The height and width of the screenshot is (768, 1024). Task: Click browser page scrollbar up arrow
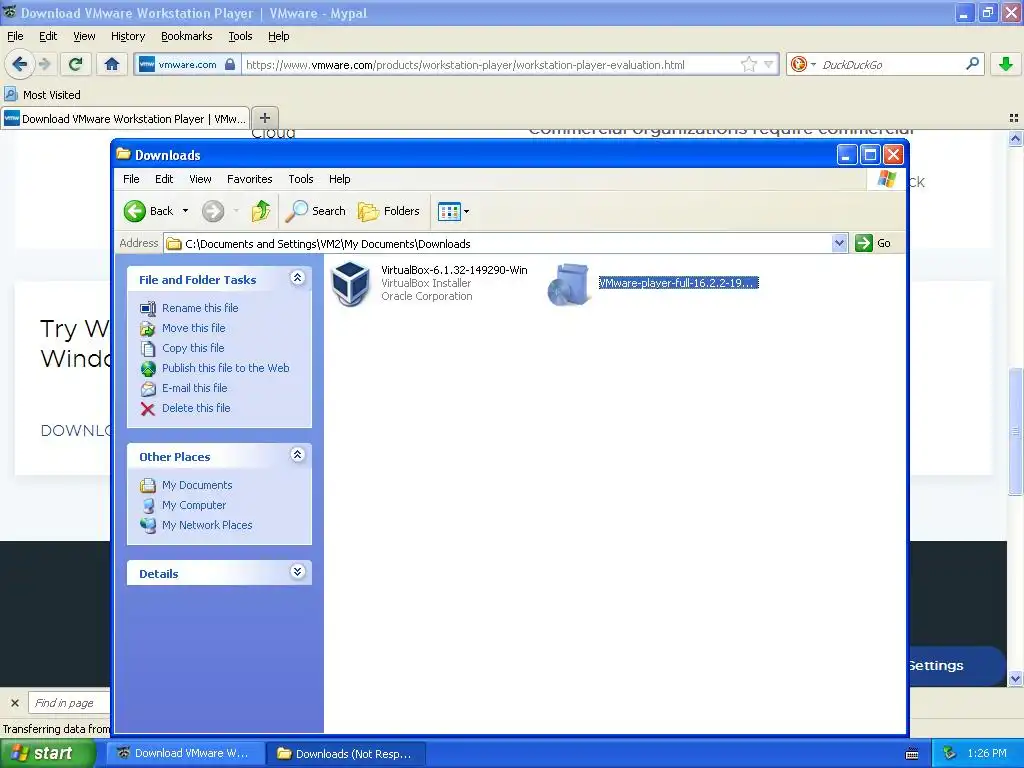point(1016,138)
